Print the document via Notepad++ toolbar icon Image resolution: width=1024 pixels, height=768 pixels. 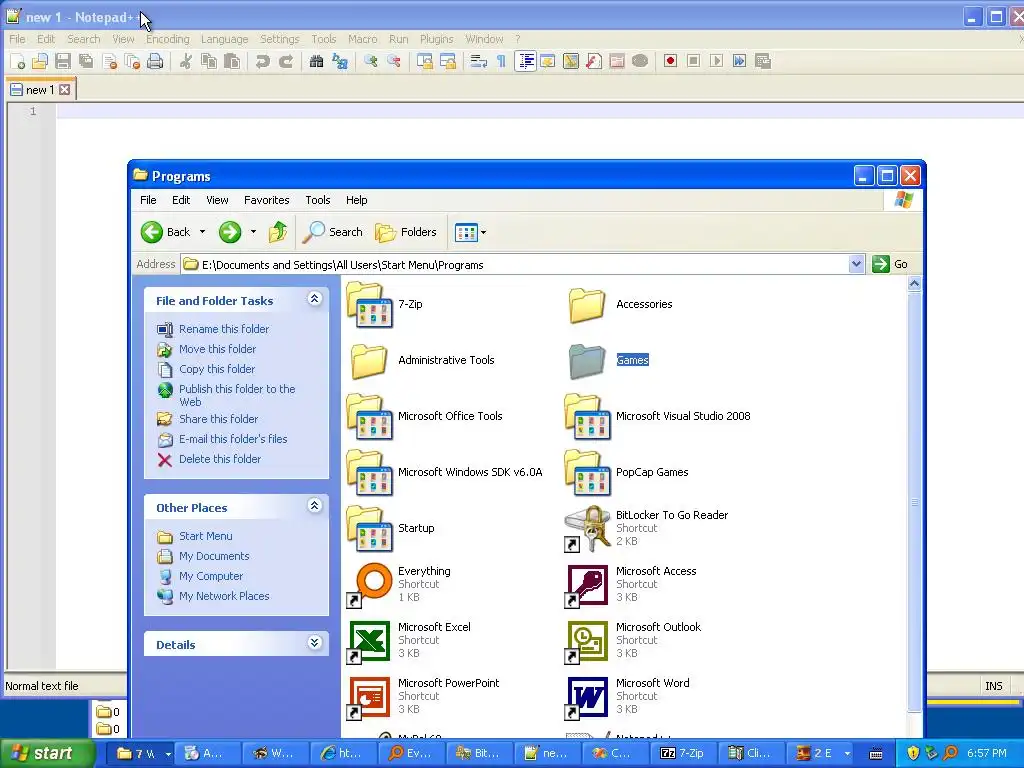click(x=155, y=61)
